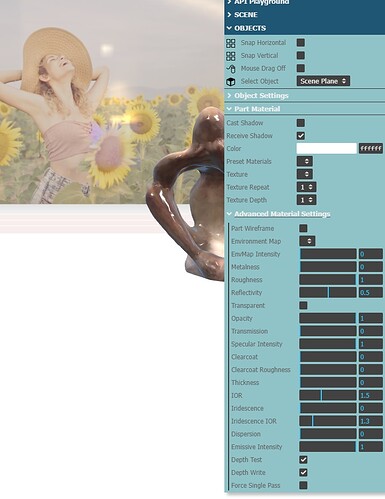Click the Texture Repeat stepper
The height and width of the screenshot is (499, 385).
click(x=306, y=187)
